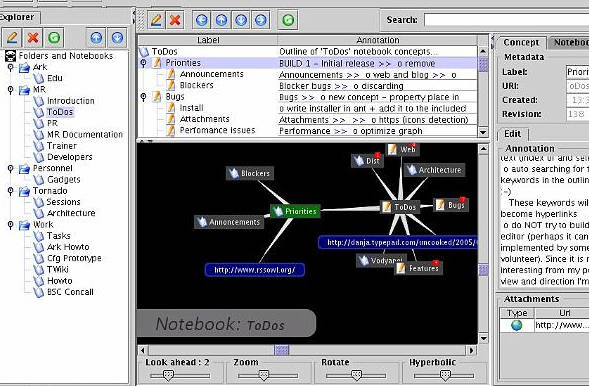Click the red X delete icon in outline toolbar

tap(175, 20)
